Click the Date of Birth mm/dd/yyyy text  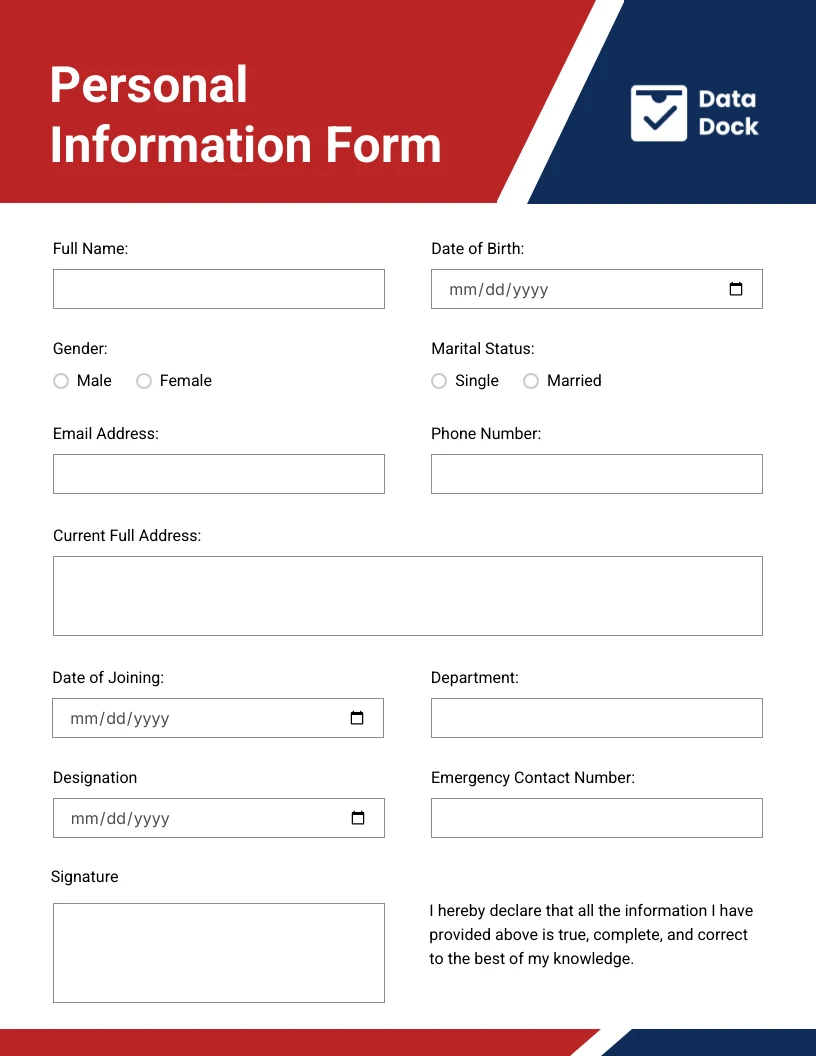499,290
